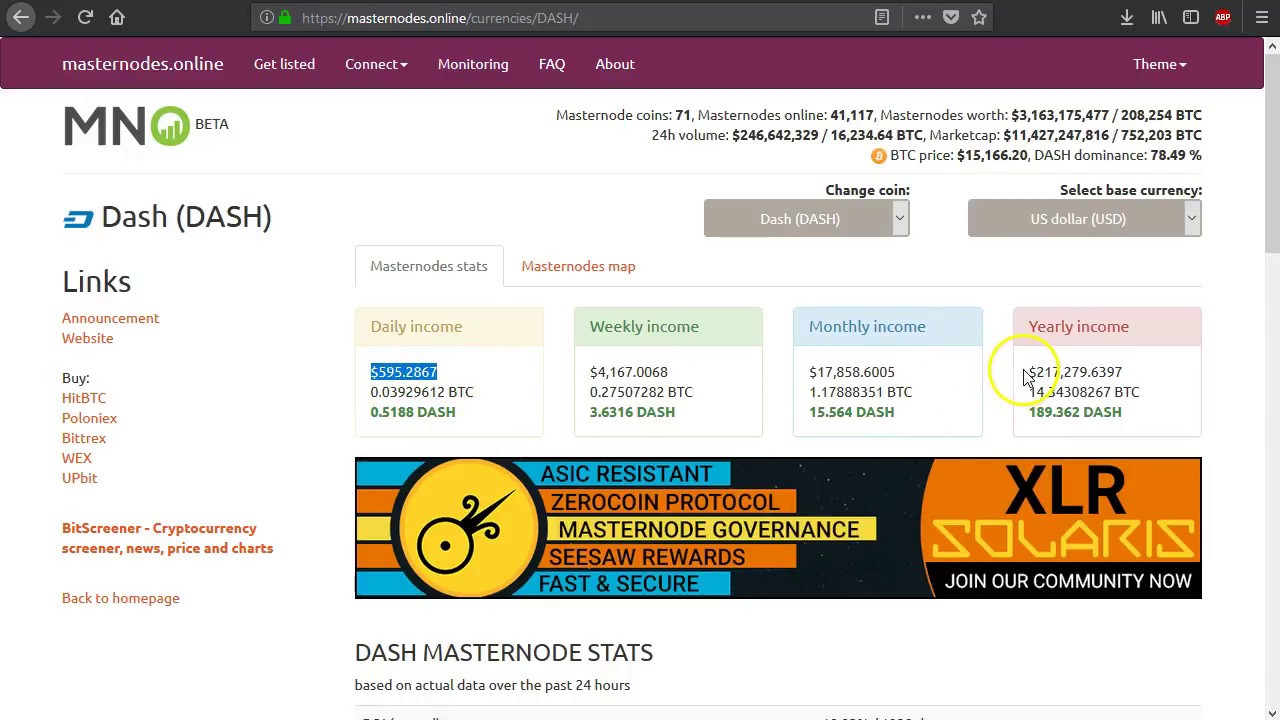Image resolution: width=1280 pixels, height=720 pixels.
Task: Bookmark this page with star icon
Action: [979, 17]
